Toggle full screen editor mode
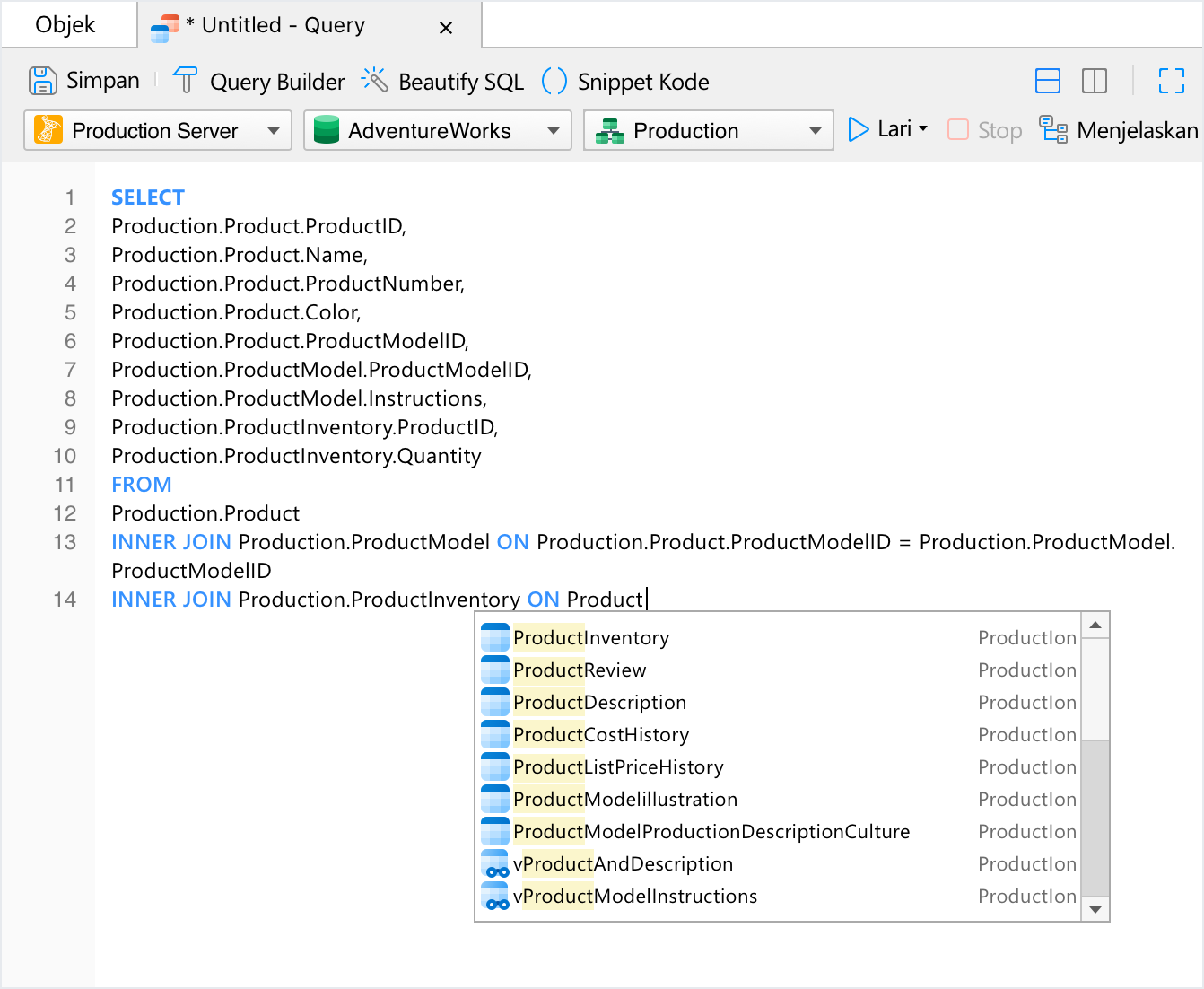Image resolution: width=1204 pixels, height=989 pixels. [1171, 81]
